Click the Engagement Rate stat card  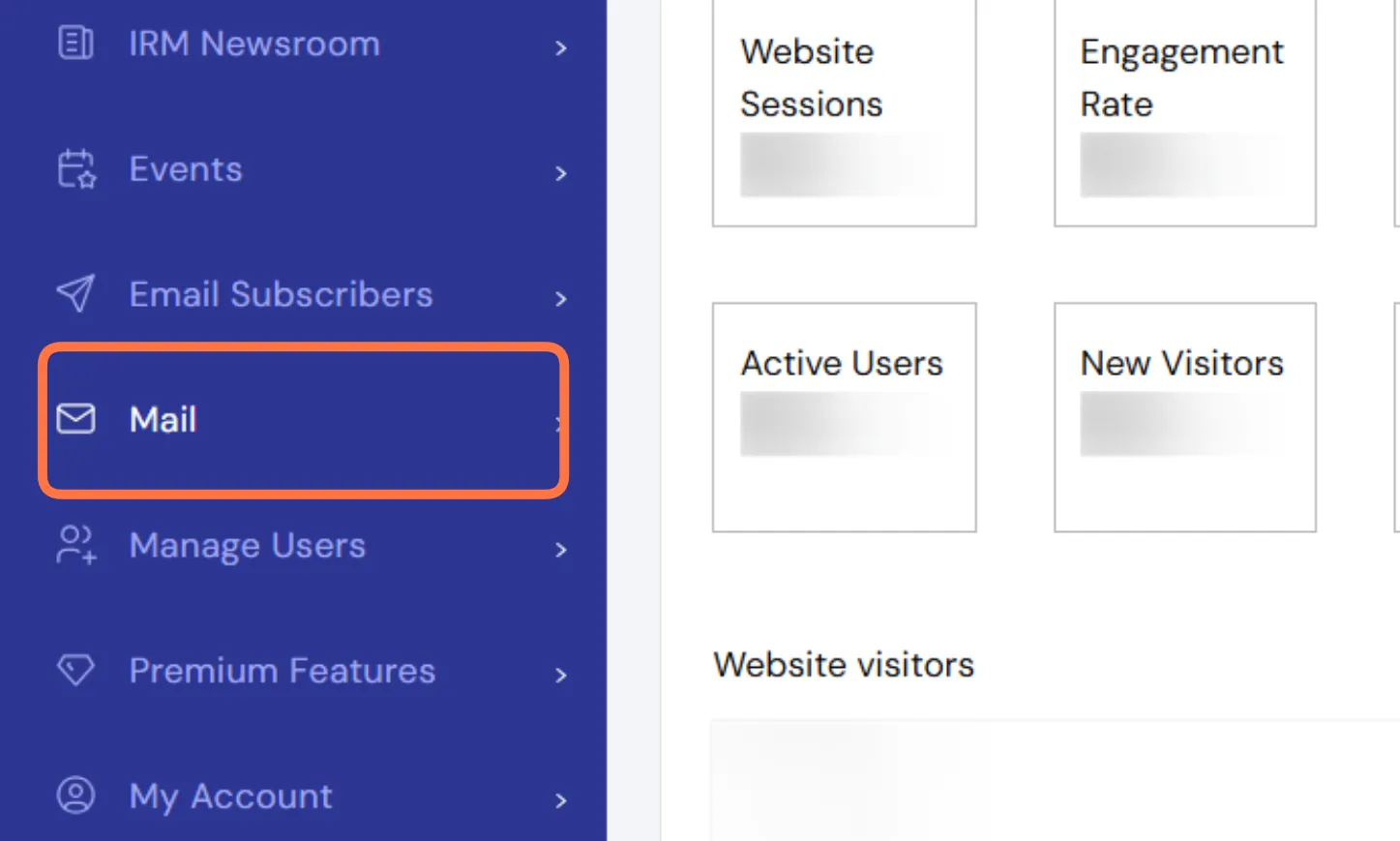click(1184, 112)
